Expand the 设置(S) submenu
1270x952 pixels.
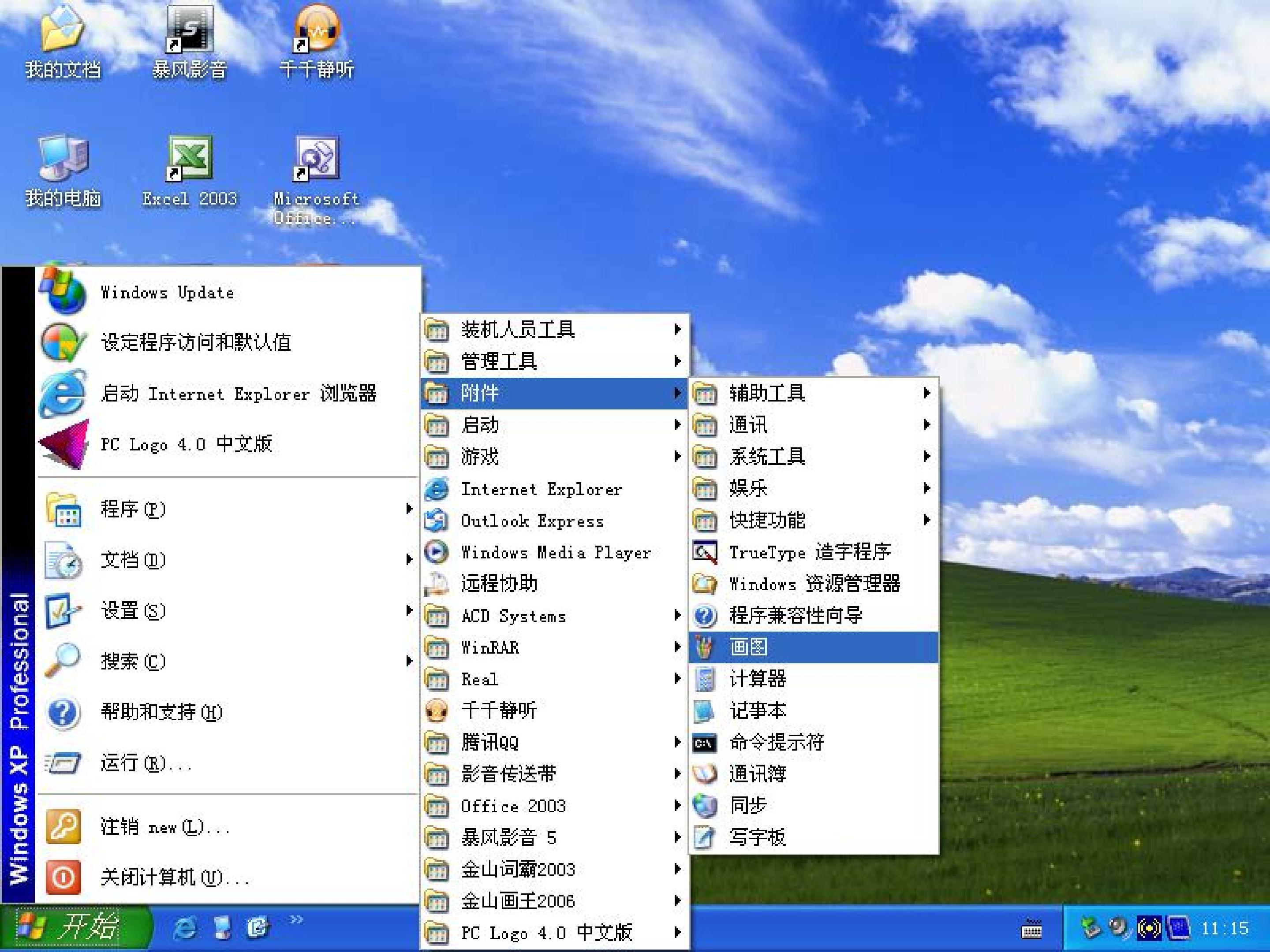point(228,610)
